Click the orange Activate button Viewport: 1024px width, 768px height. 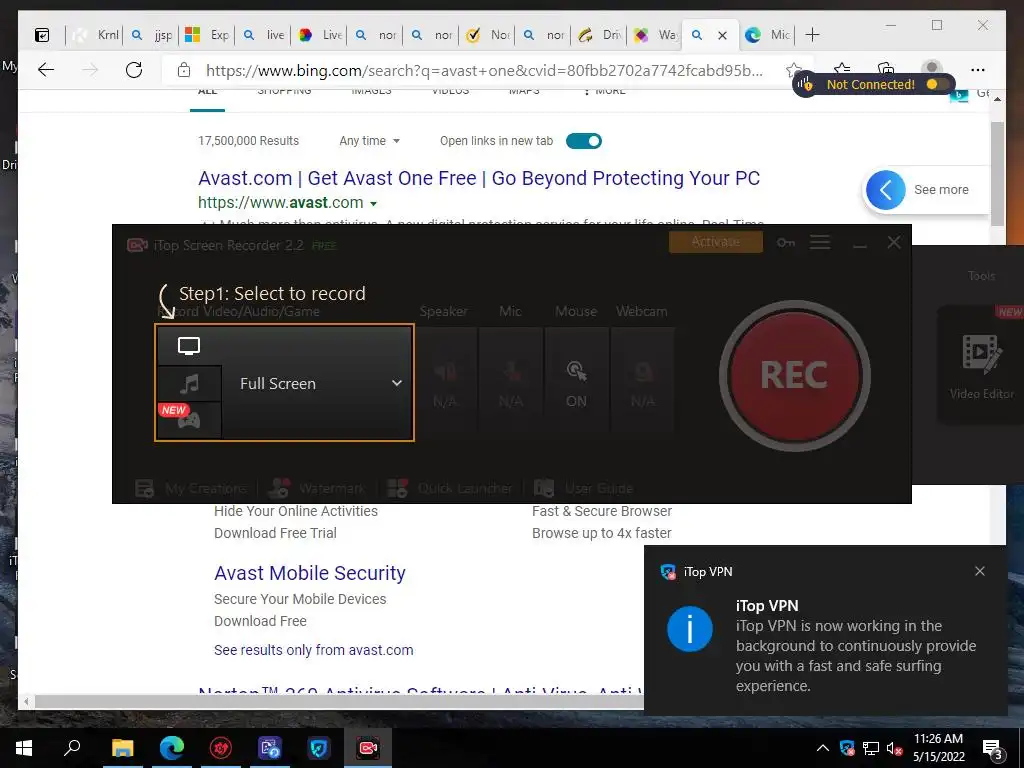[x=716, y=242]
